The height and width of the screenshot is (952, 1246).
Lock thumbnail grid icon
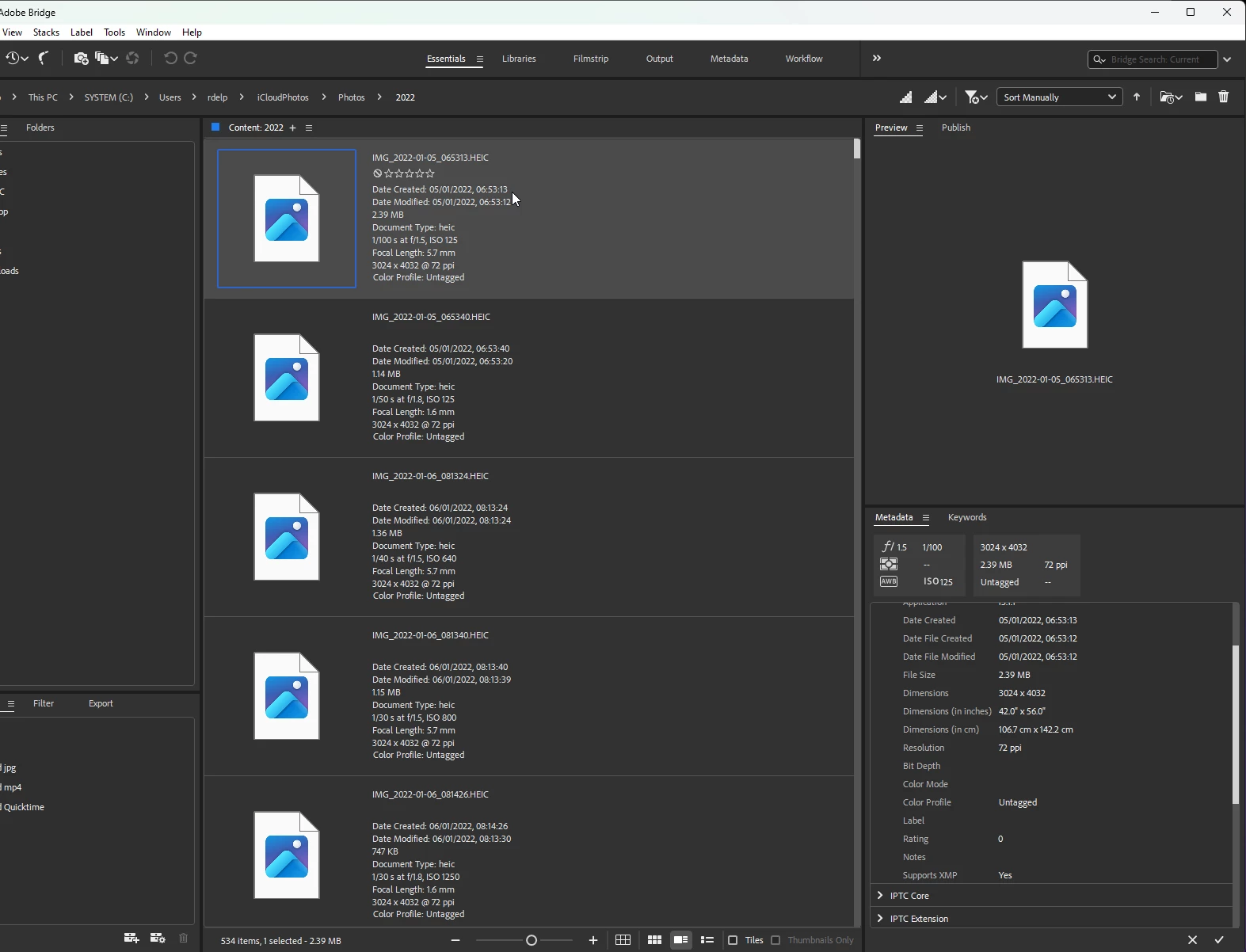623,940
